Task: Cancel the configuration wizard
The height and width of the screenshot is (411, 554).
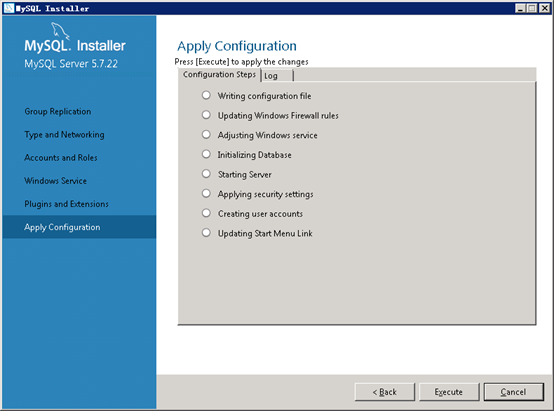Action: (x=513, y=392)
